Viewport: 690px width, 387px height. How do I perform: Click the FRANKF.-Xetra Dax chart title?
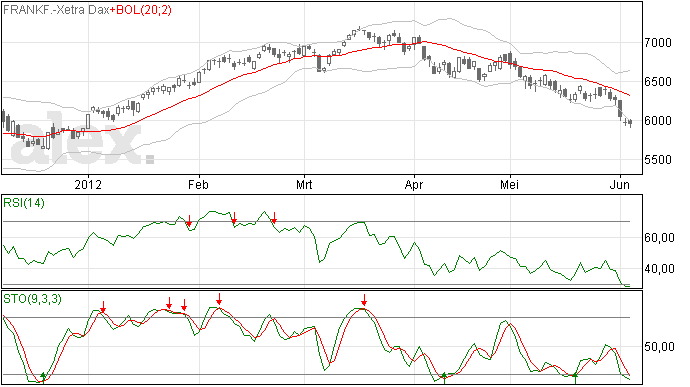coord(56,10)
